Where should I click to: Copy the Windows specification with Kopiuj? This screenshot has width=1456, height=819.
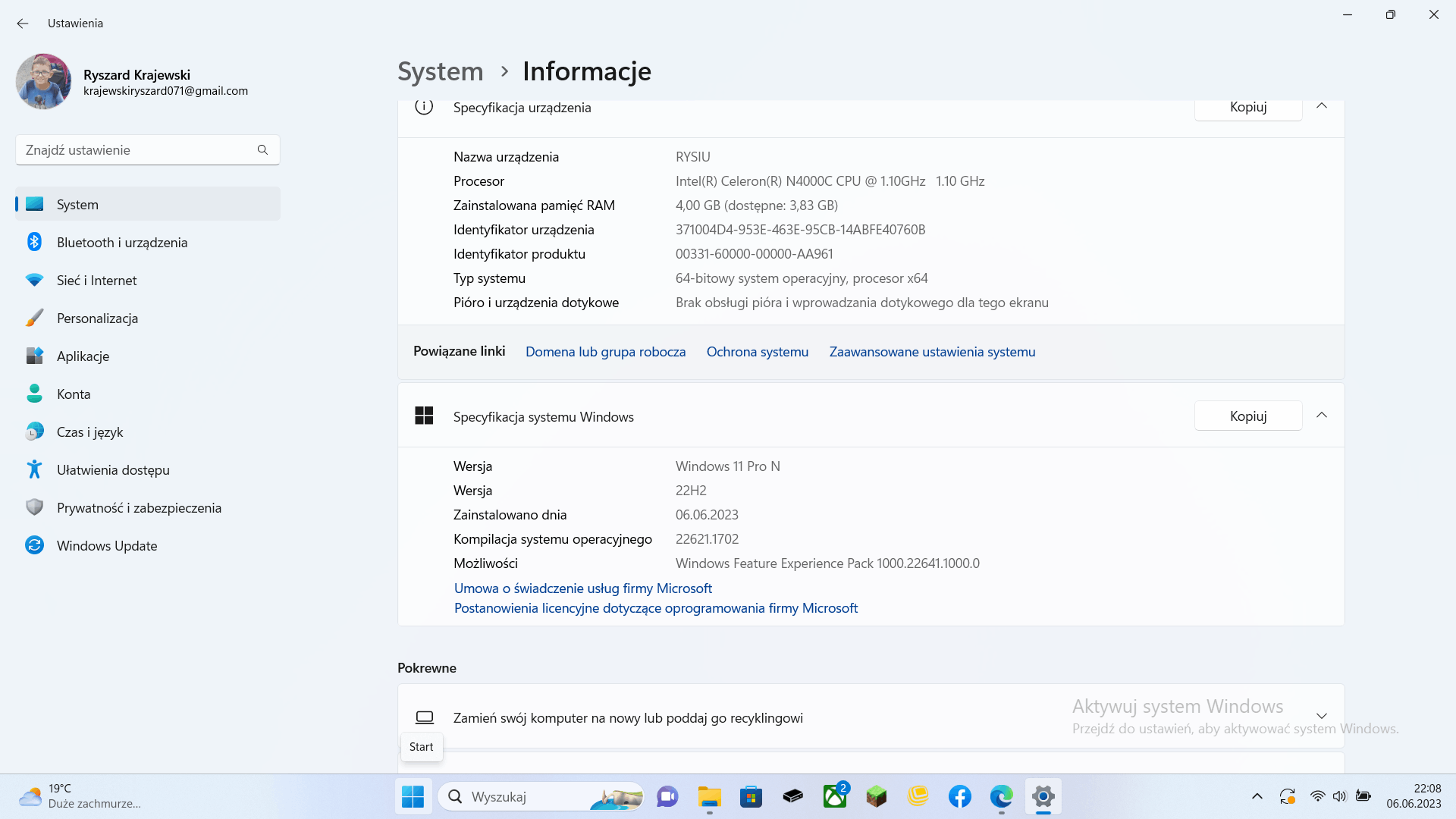click(1248, 416)
